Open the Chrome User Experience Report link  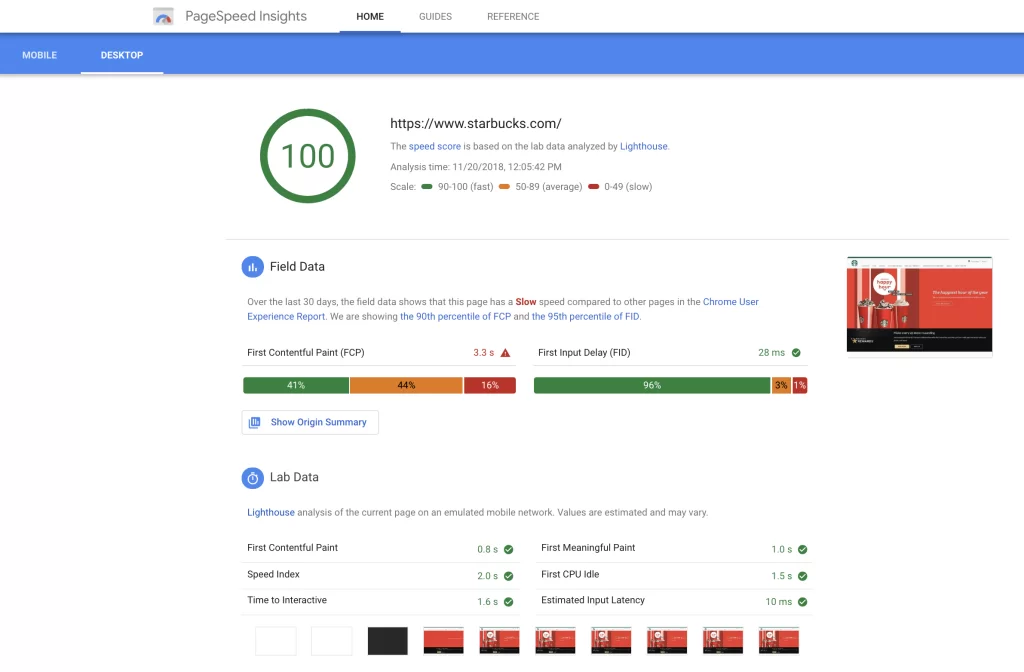click(503, 309)
